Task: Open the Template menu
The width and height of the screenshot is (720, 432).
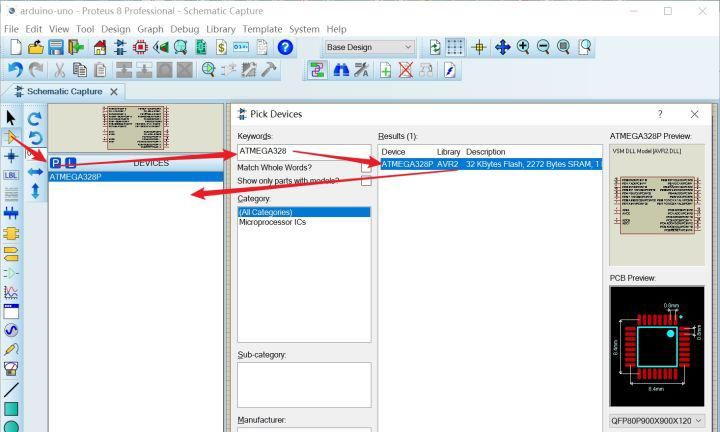Action: 262,29
